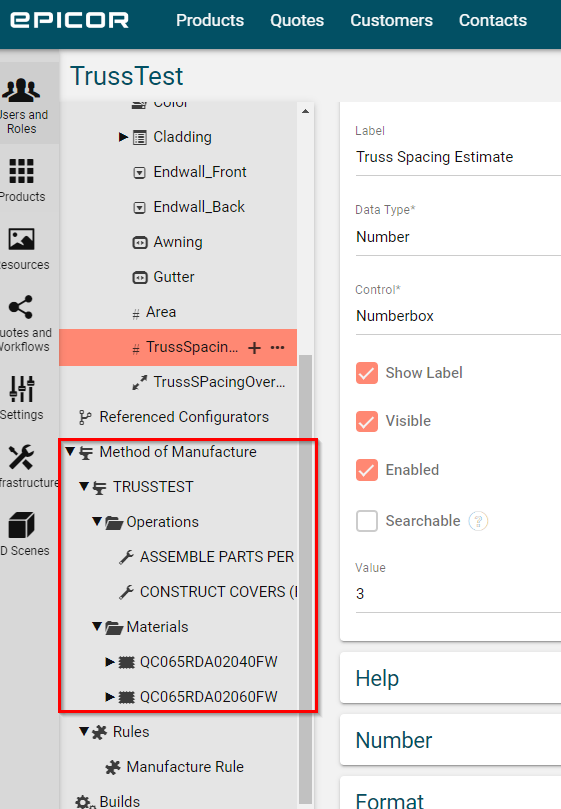This screenshot has width=561, height=809.
Task: Click the Endwall_Back dropdown field icon
Action: point(139,207)
